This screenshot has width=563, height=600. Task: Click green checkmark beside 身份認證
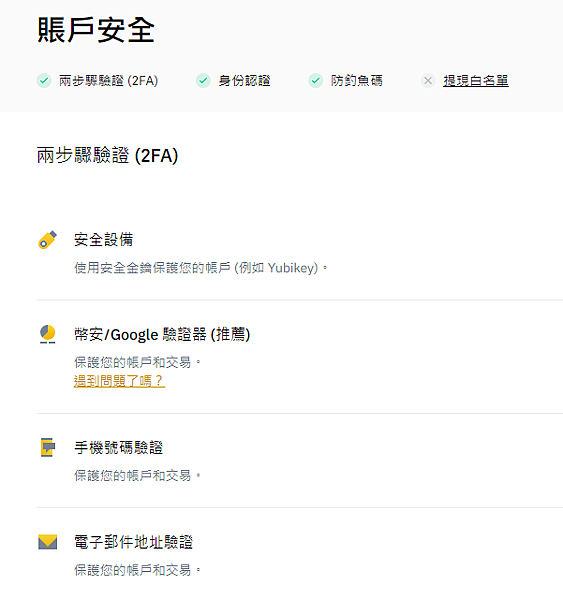[203, 80]
